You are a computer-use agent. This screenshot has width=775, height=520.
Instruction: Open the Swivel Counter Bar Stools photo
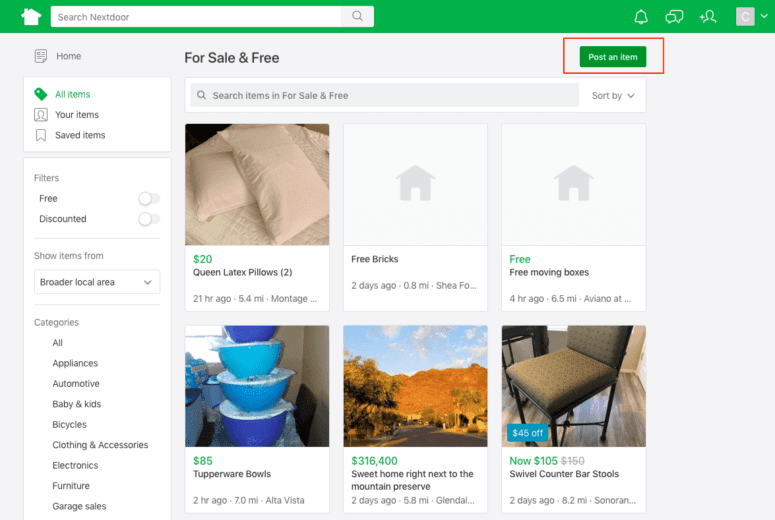click(x=573, y=385)
